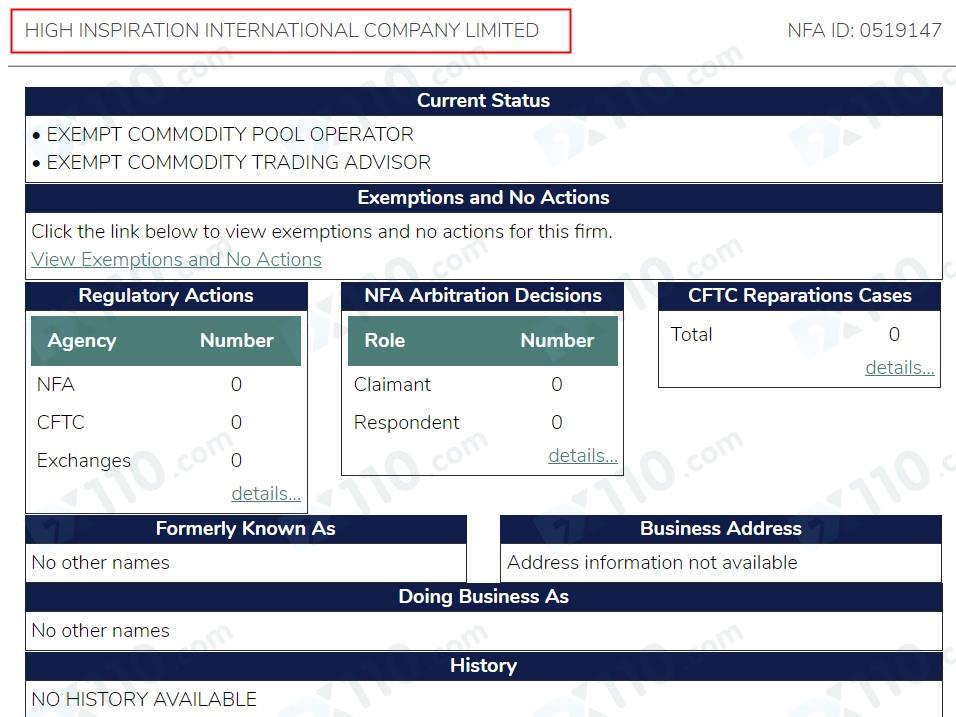The height and width of the screenshot is (717, 956).
Task: Open details link under Regulatory Actions
Action: coord(266,493)
